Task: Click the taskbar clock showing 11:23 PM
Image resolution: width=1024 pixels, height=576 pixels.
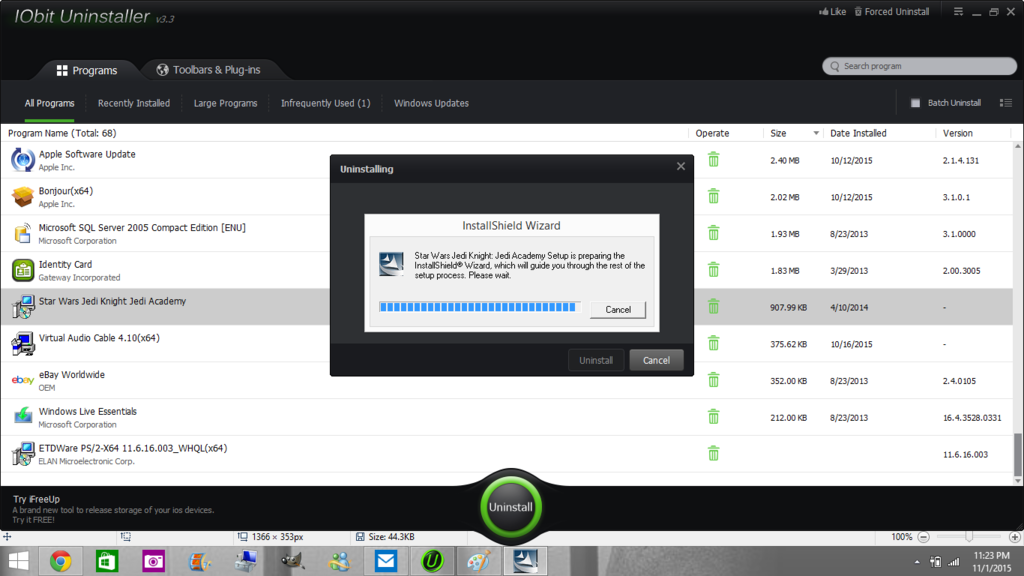Action: [x=991, y=562]
